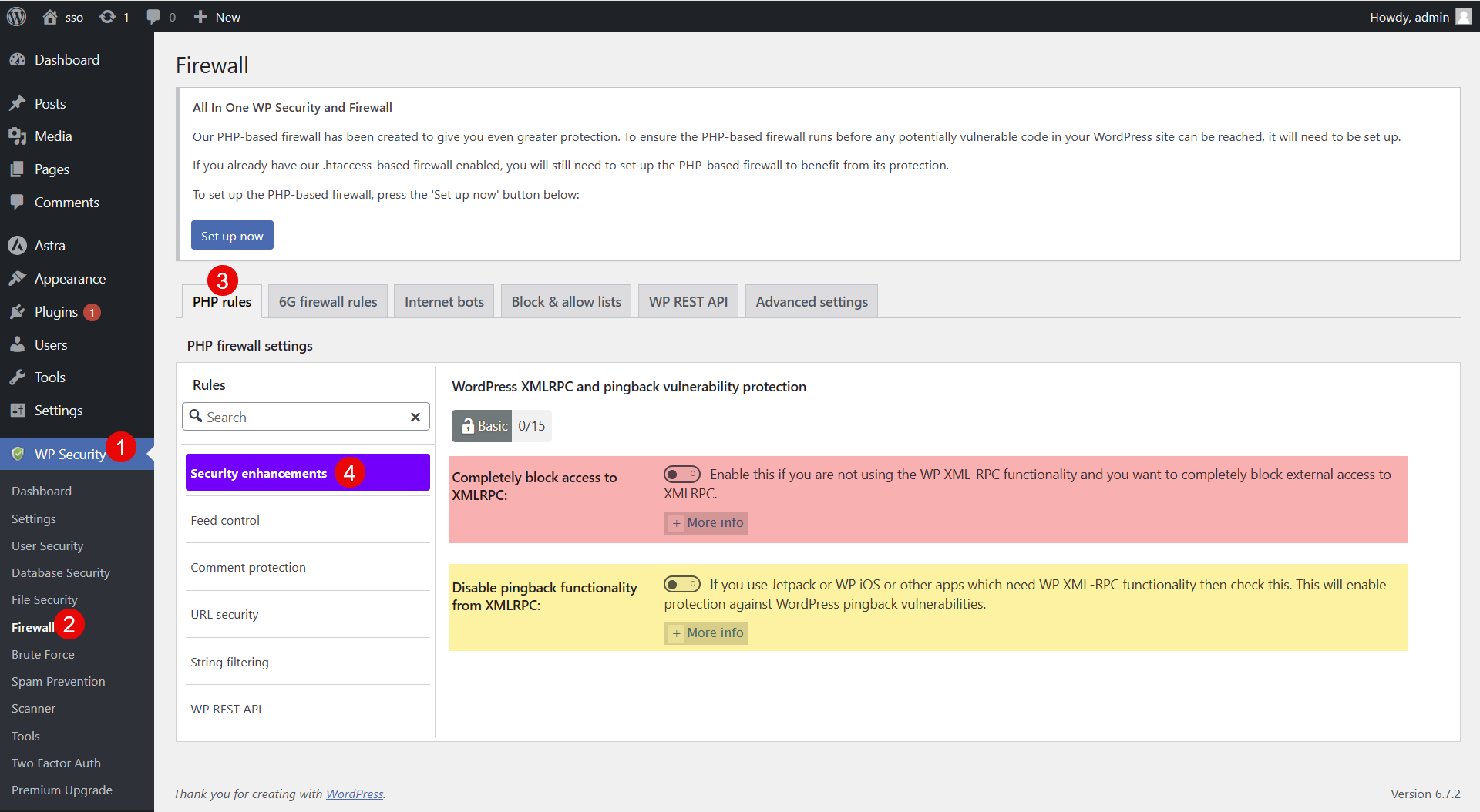The height and width of the screenshot is (812, 1480).
Task: Open the site home icon 'sso'
Action: (x=51, y=17)
